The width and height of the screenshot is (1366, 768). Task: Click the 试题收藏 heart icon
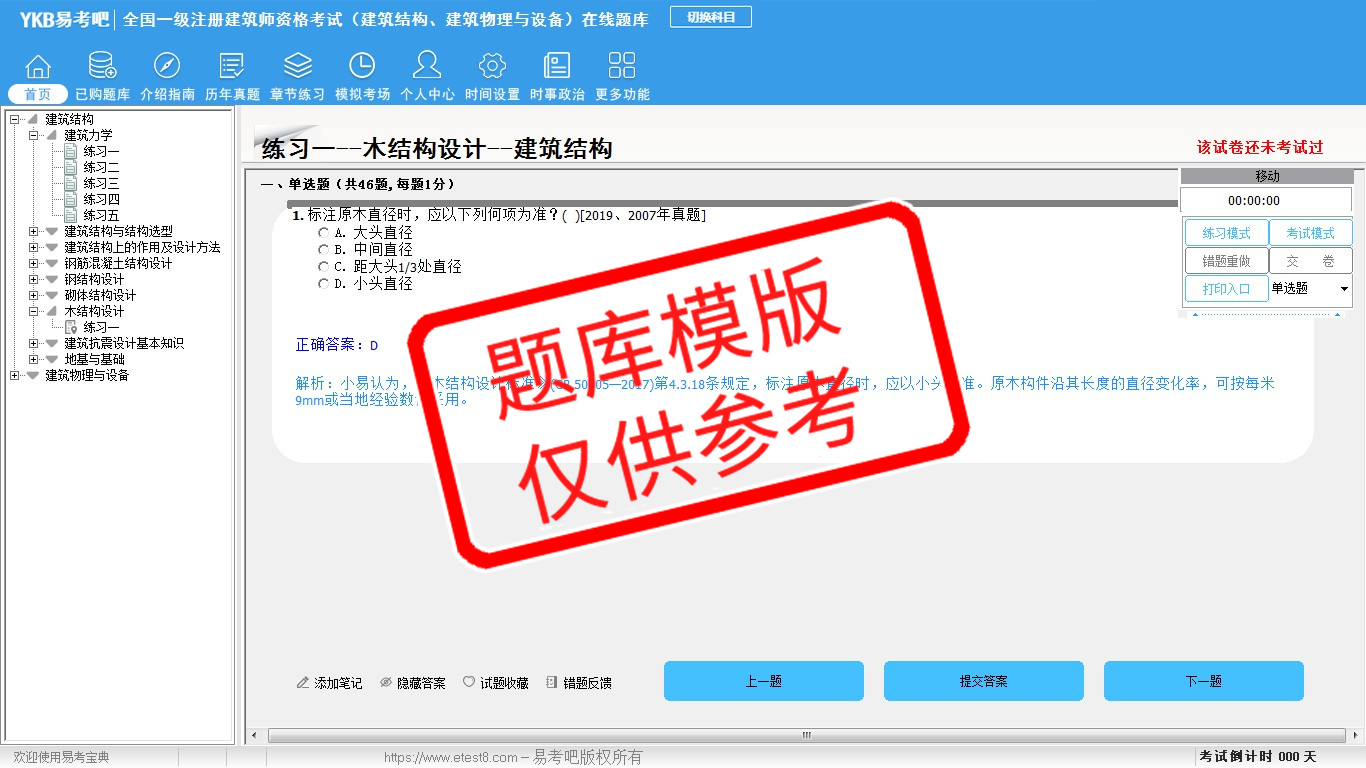coord(469,683)
